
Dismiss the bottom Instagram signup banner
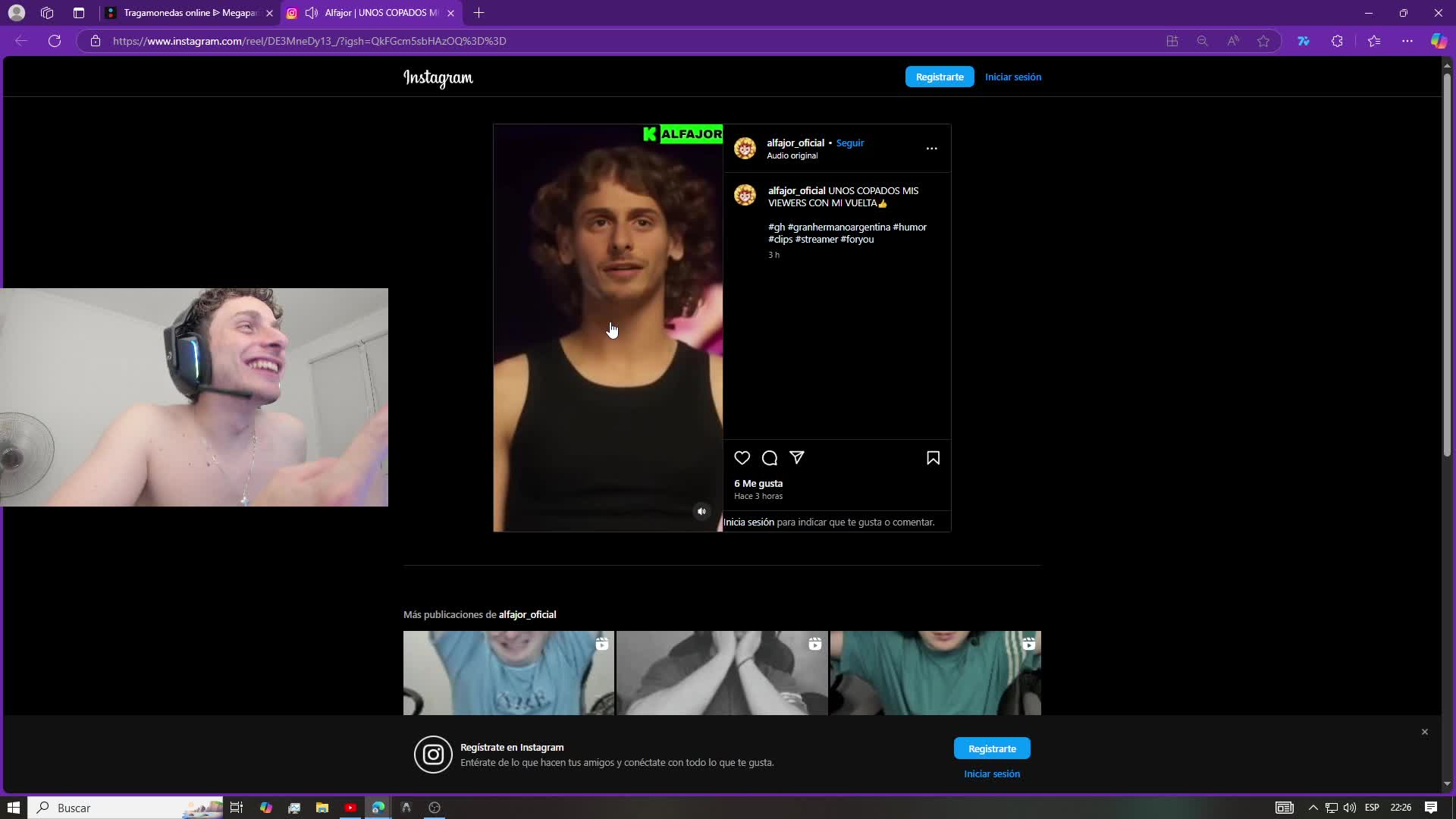pos(1424,732)
